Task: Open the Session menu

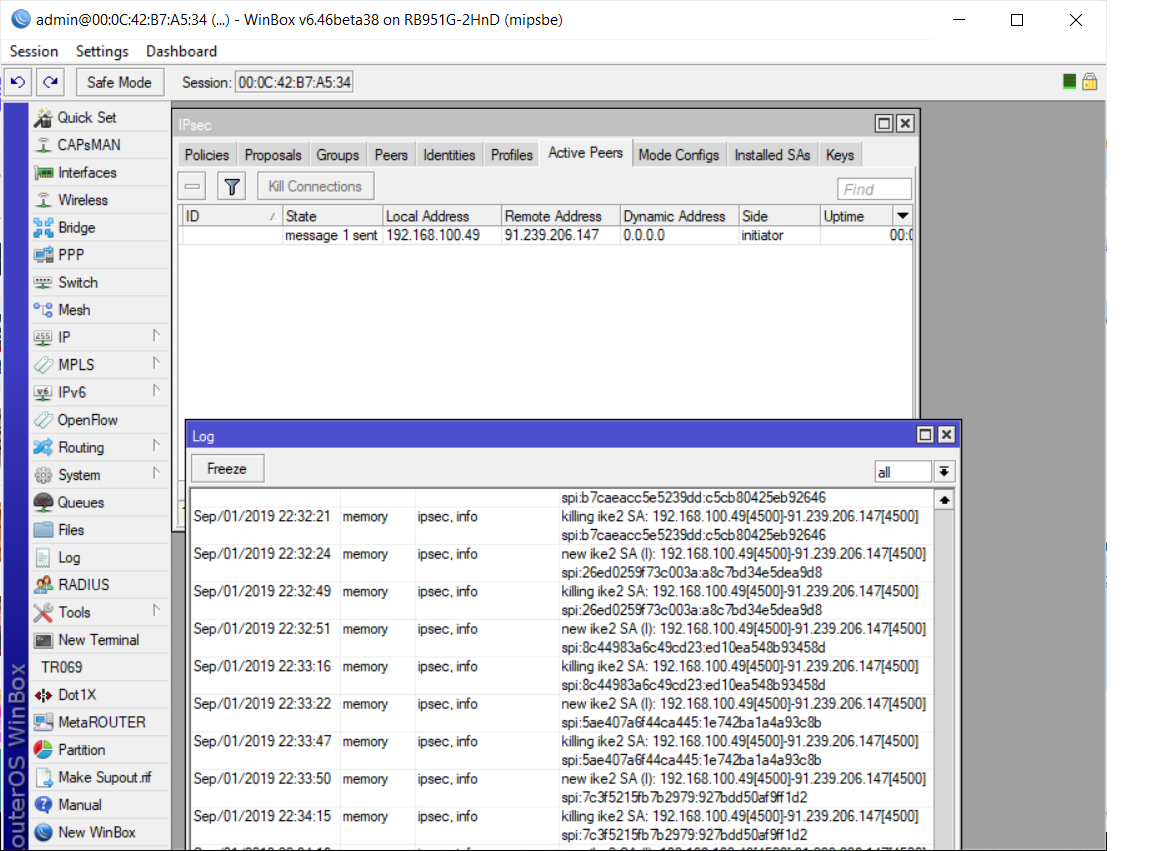Action: click(x=33, y=51)
